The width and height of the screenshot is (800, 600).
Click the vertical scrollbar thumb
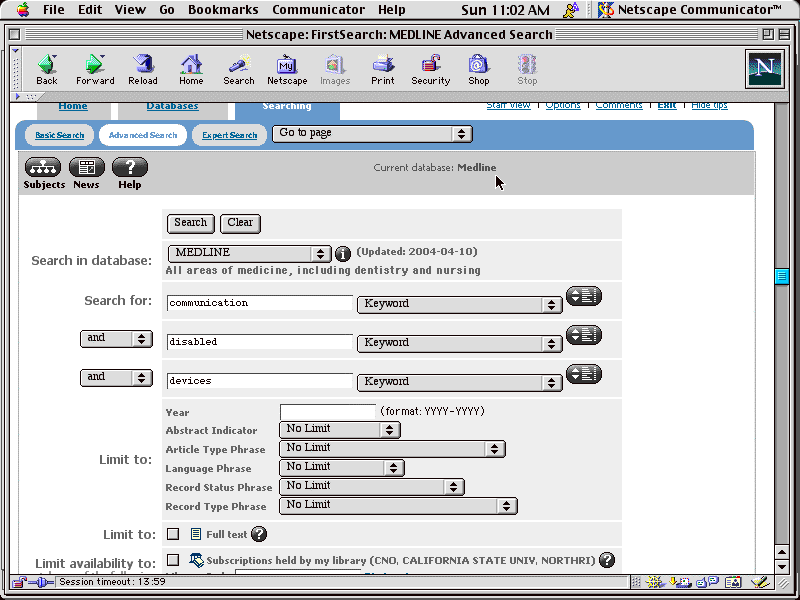click(x=782, y=277)
